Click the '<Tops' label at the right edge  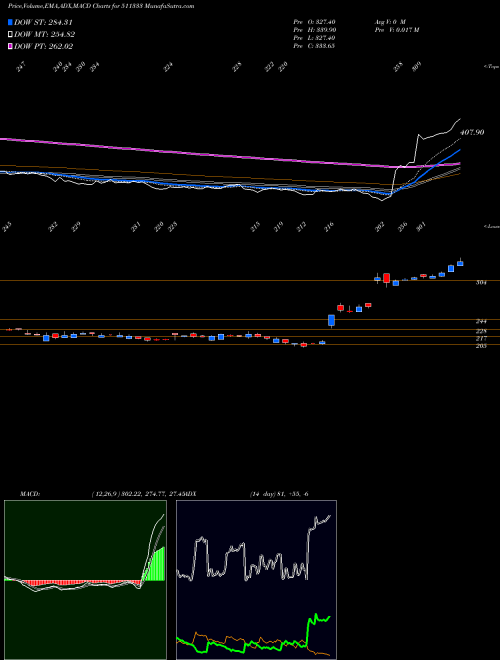point(491,67)
